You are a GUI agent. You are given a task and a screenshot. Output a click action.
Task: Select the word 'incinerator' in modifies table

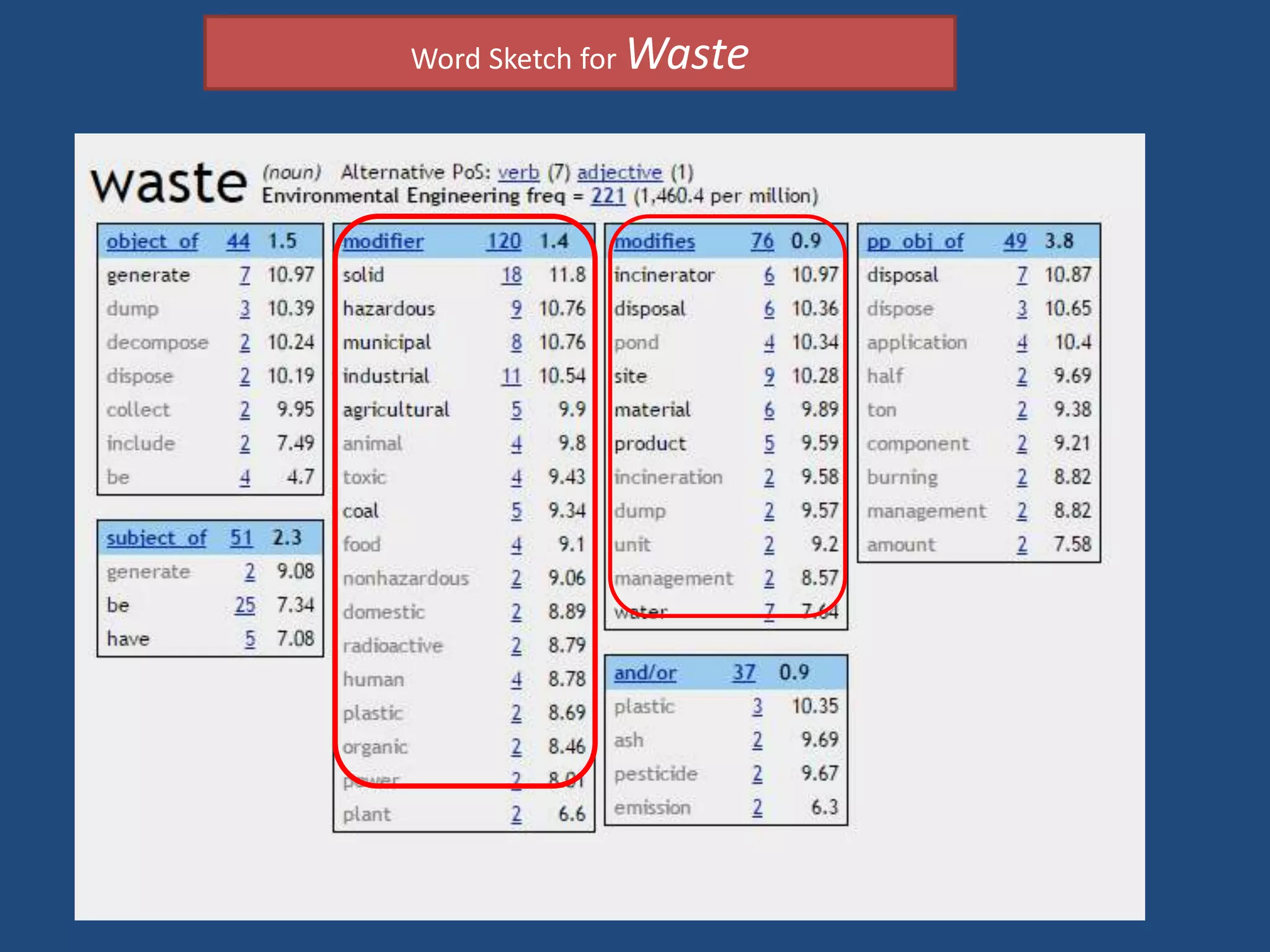pos(664,275)
